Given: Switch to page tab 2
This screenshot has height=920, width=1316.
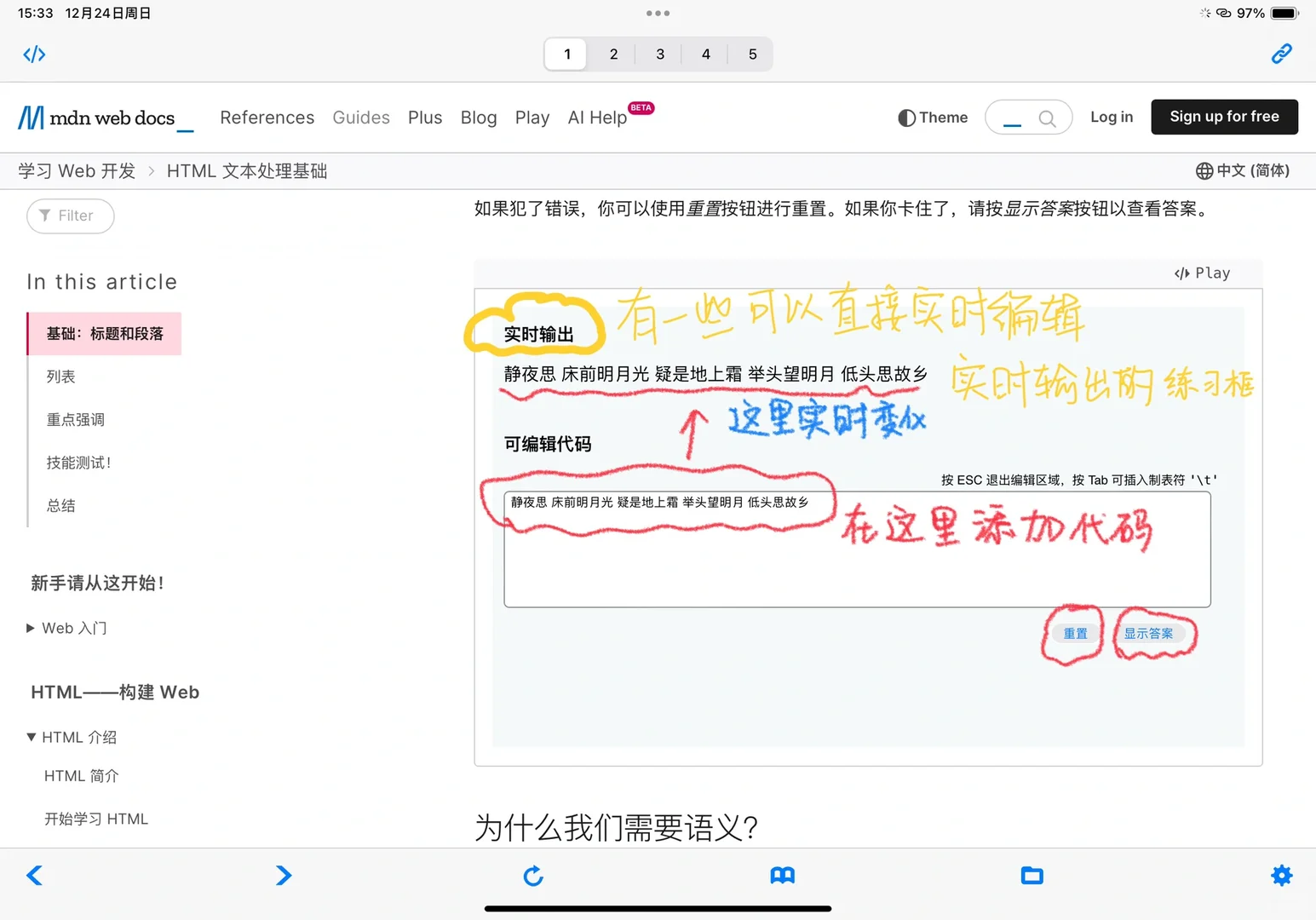Looking at the screenshot, I should click(x=612, y=54).
